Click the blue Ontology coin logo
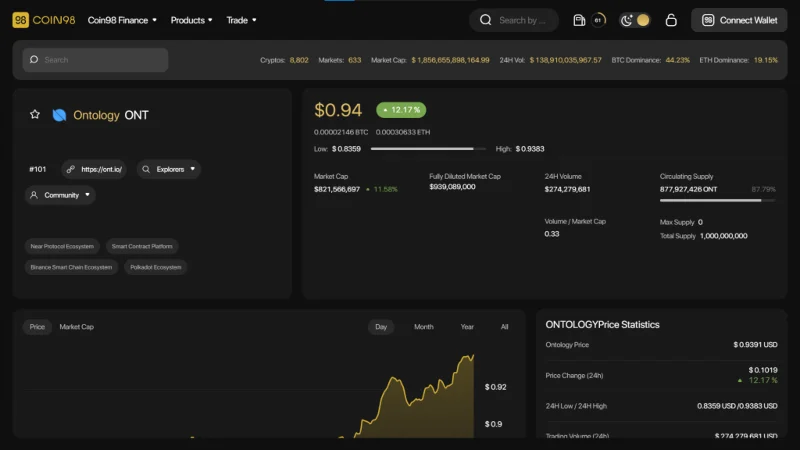Viewport: 800px width, 450px height. coord(59,115)
